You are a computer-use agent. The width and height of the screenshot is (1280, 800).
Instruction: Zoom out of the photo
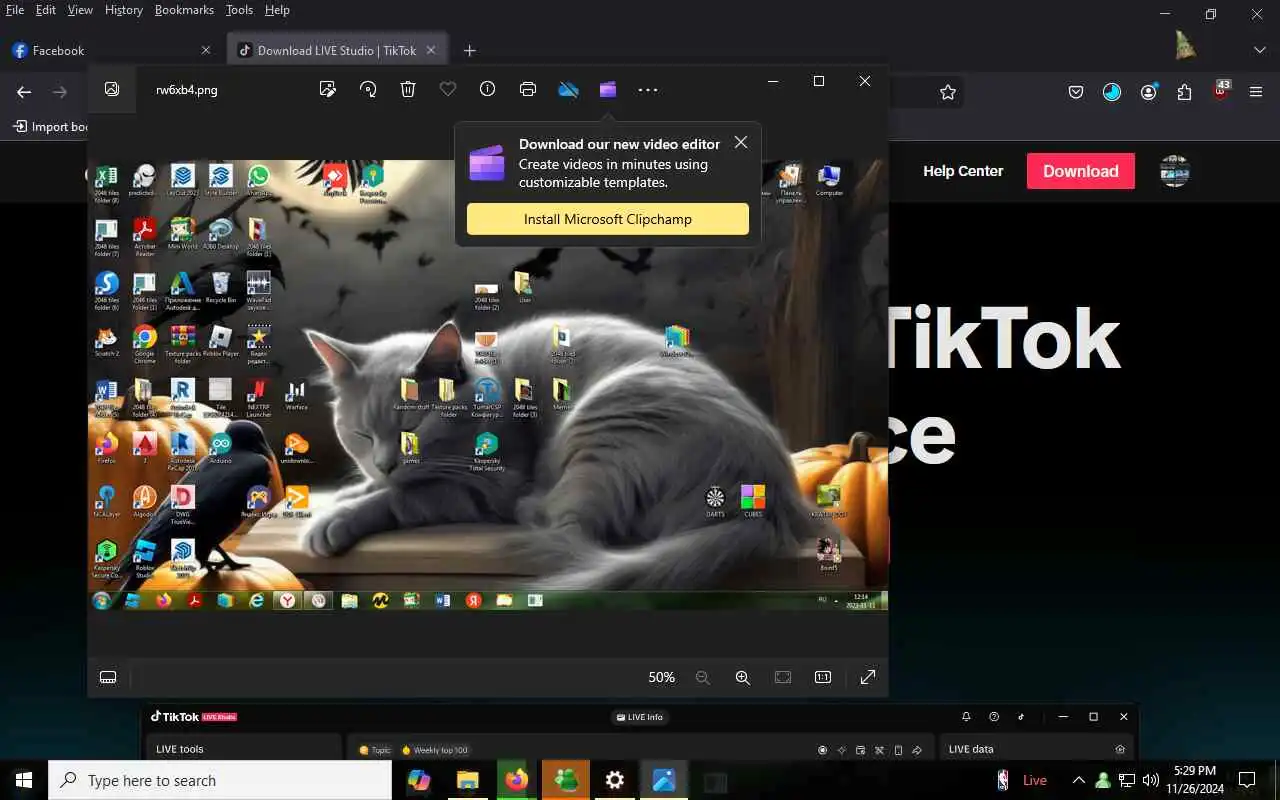tap(703, 677)
